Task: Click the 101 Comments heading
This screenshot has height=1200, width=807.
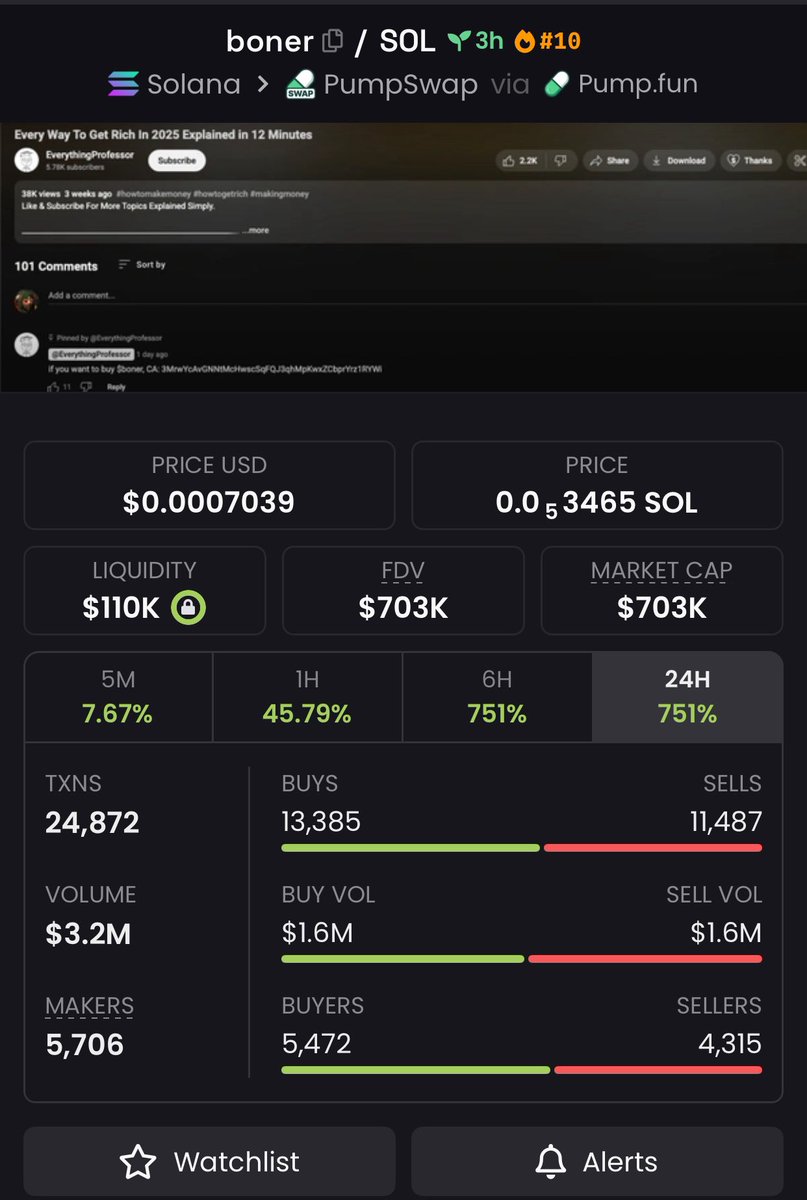Action: point(56,266)
